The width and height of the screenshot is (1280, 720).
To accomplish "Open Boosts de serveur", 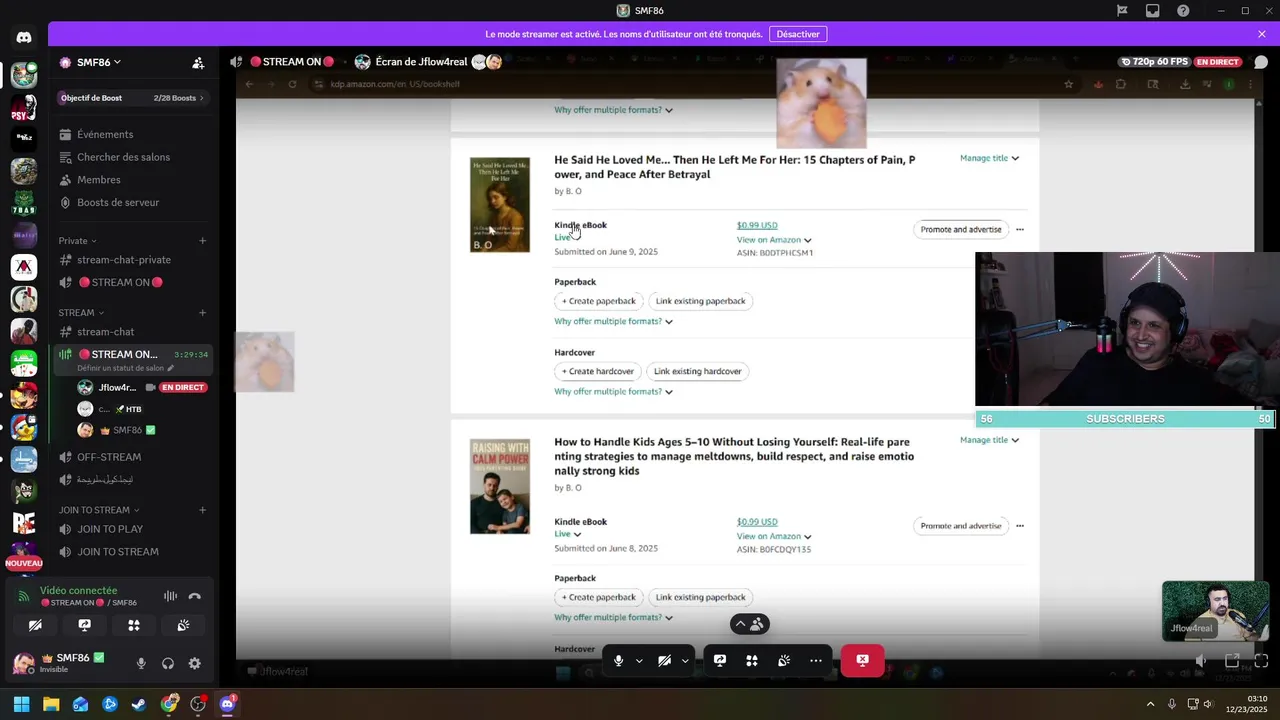I will pyautogui.click(x=132, y=202).
